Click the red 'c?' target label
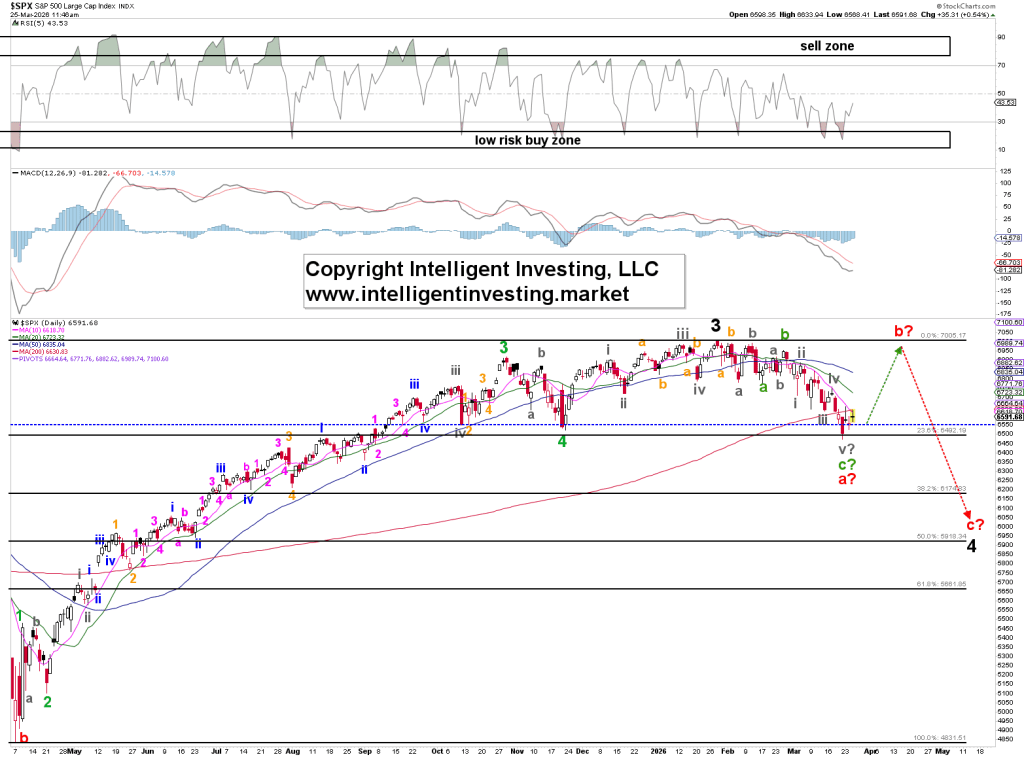 974,524
